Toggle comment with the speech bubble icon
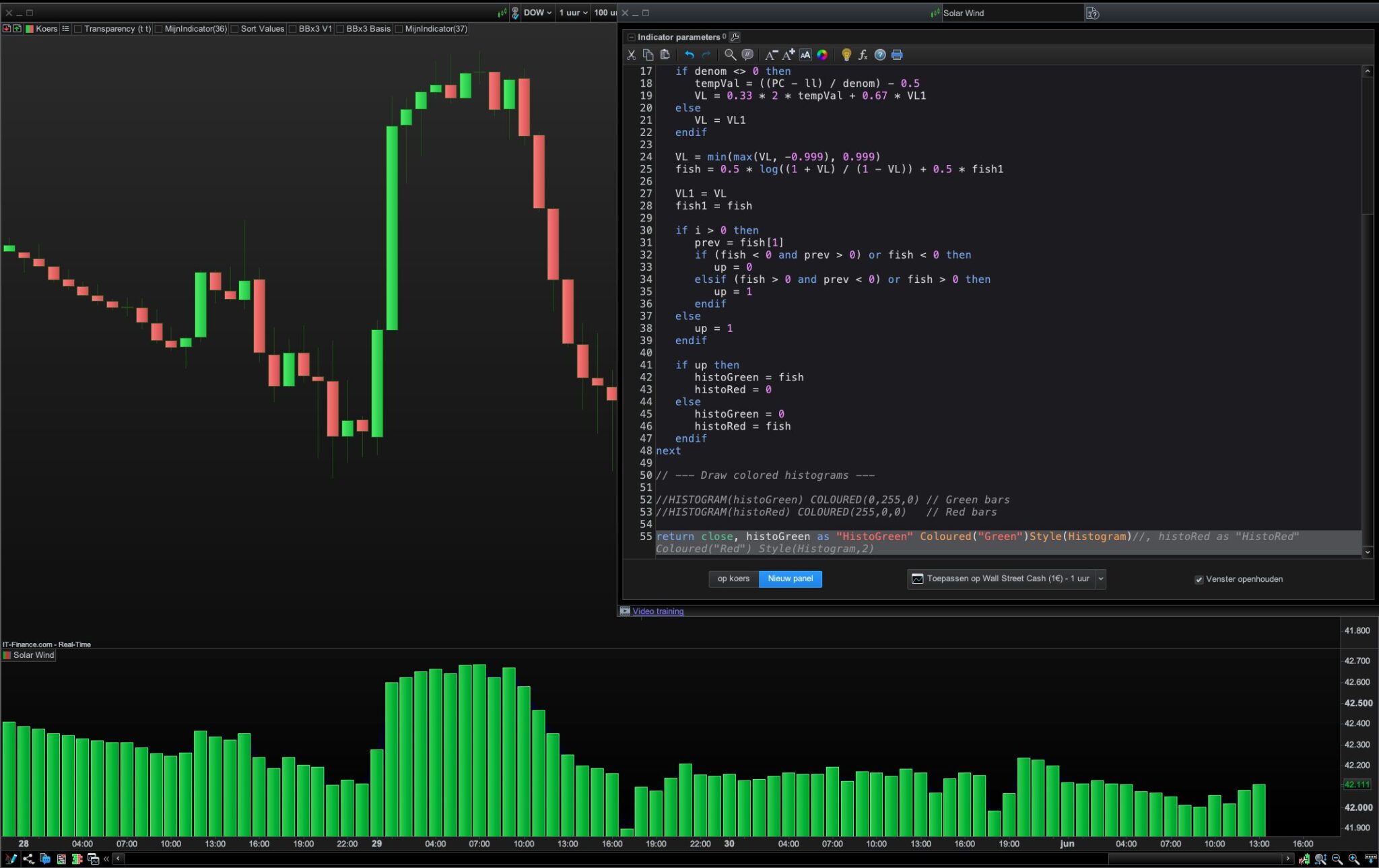Image resolution: width=1379 pixels, height=868 pixels. 747,55
